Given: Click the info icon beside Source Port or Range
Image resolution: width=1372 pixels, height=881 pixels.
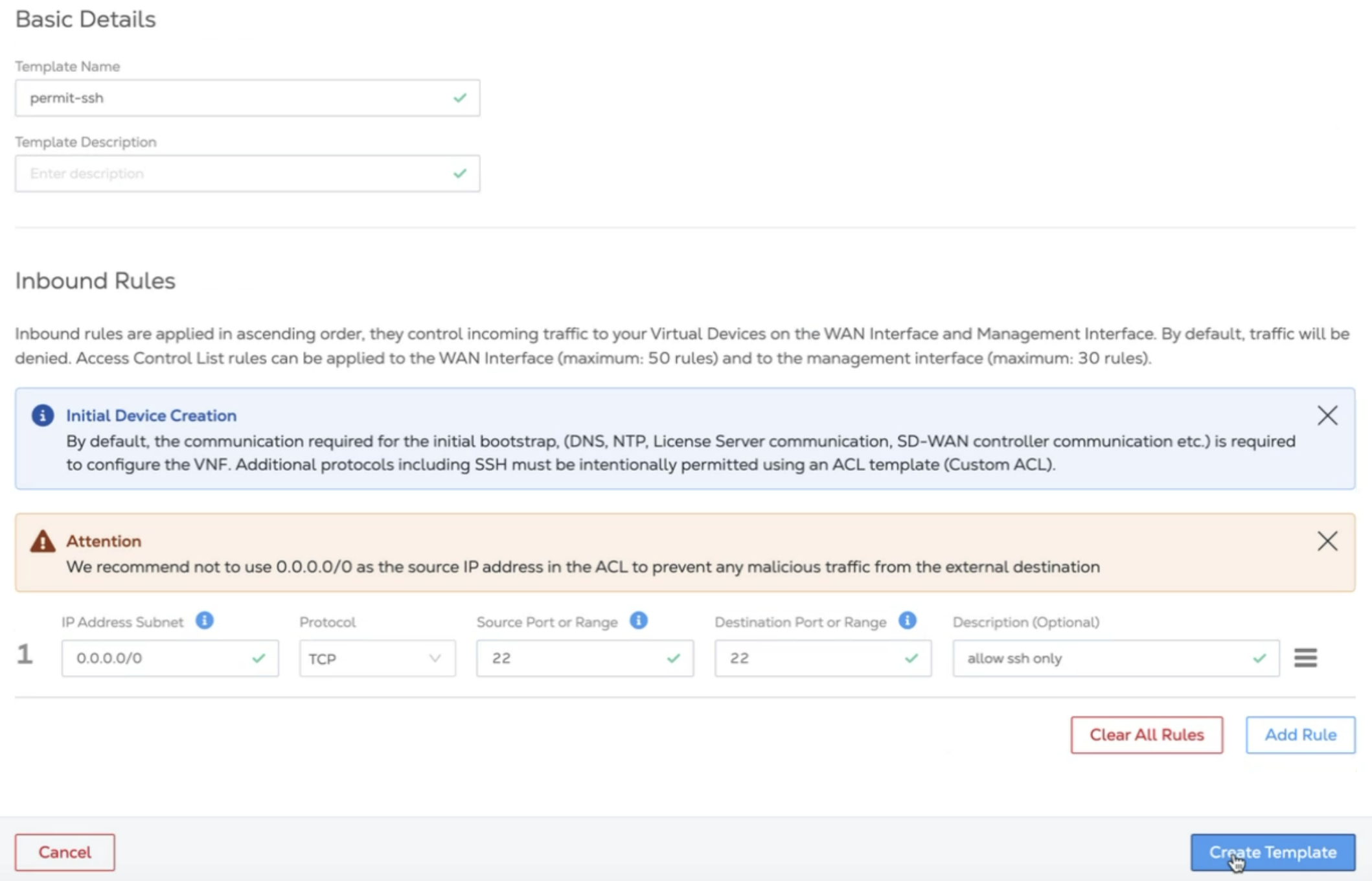Looking at the screenshot, I should [x=637, y=620].
